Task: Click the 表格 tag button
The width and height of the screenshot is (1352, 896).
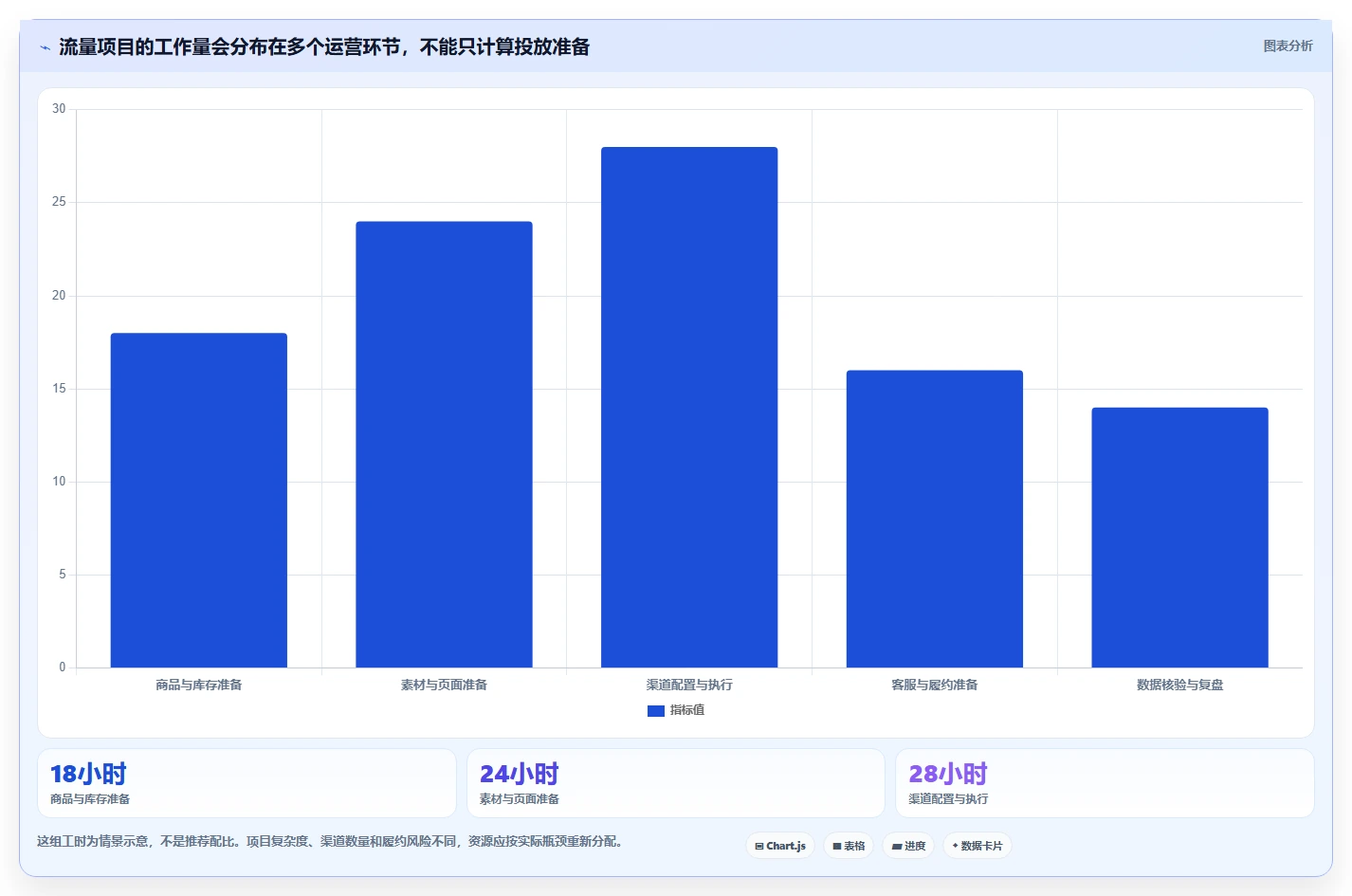Action: click(849, 846)
